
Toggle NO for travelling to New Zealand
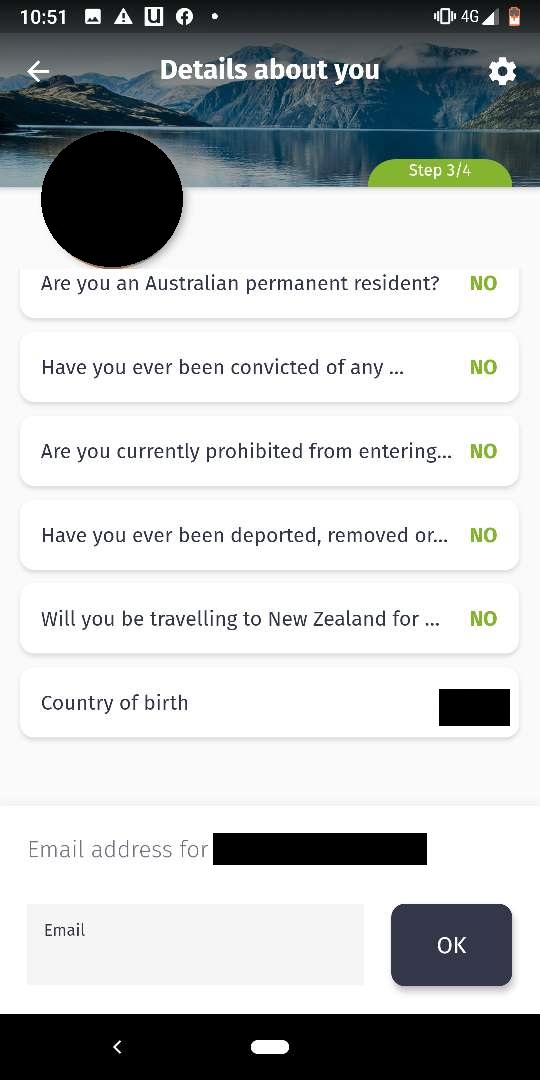click(483, 619)
